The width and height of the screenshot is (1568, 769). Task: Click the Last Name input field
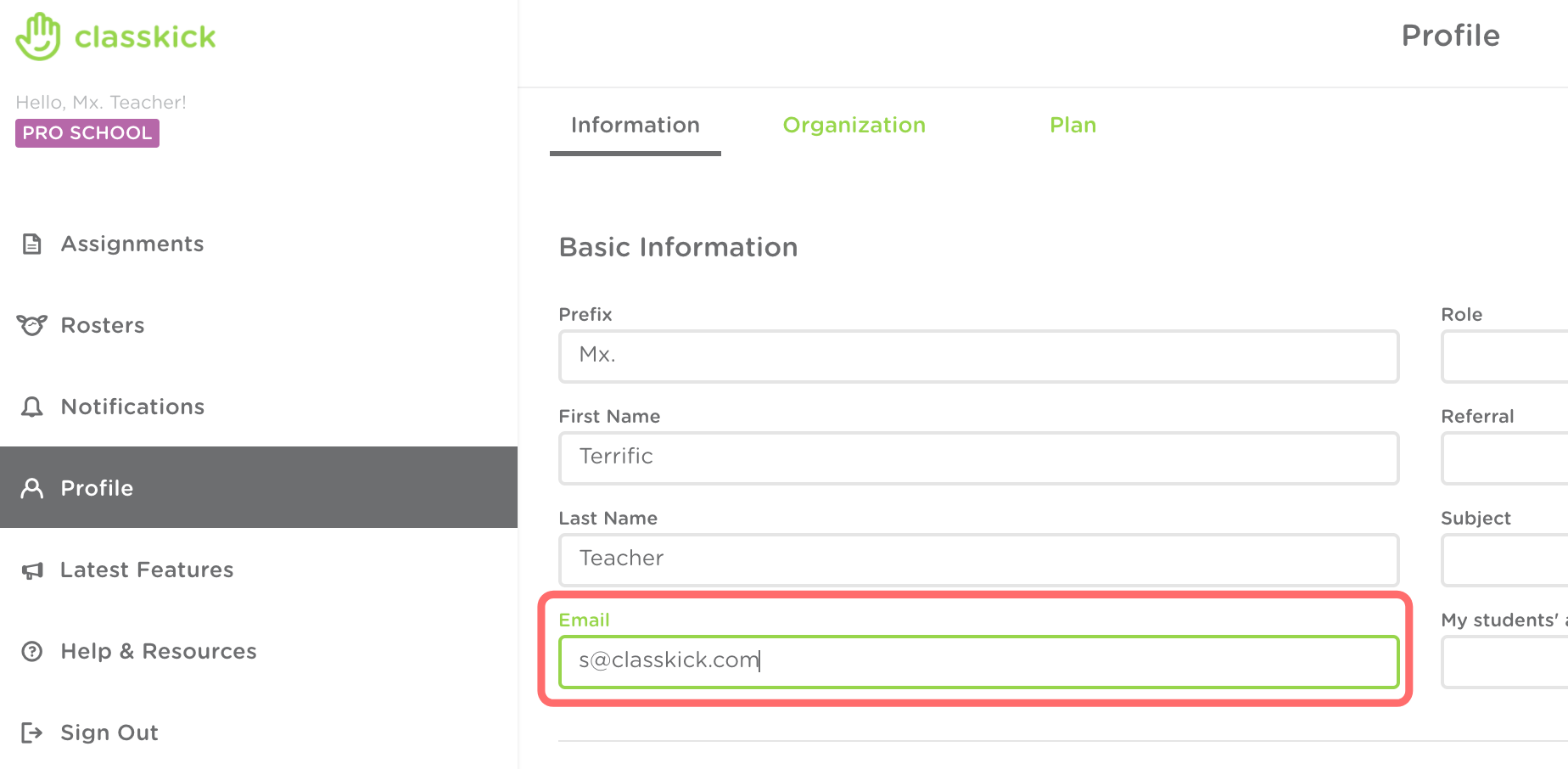978,560
